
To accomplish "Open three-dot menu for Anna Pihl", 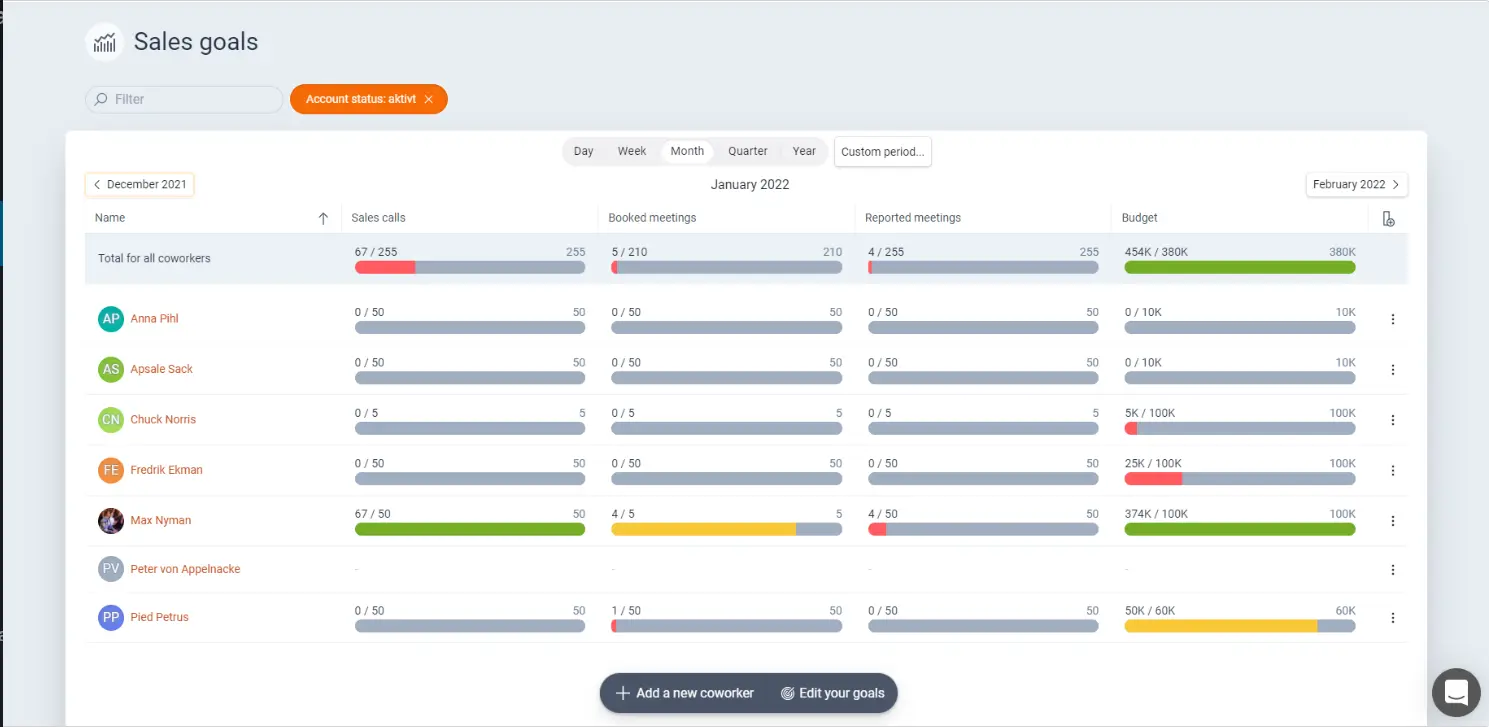I will coord(1392,319).
